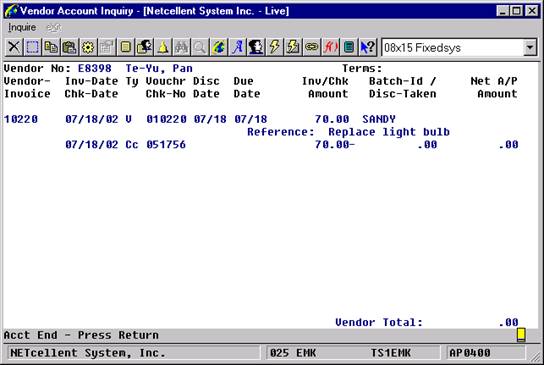Expand the 08x15 Fixedsys font dropdown

click(x=530, y=48)
